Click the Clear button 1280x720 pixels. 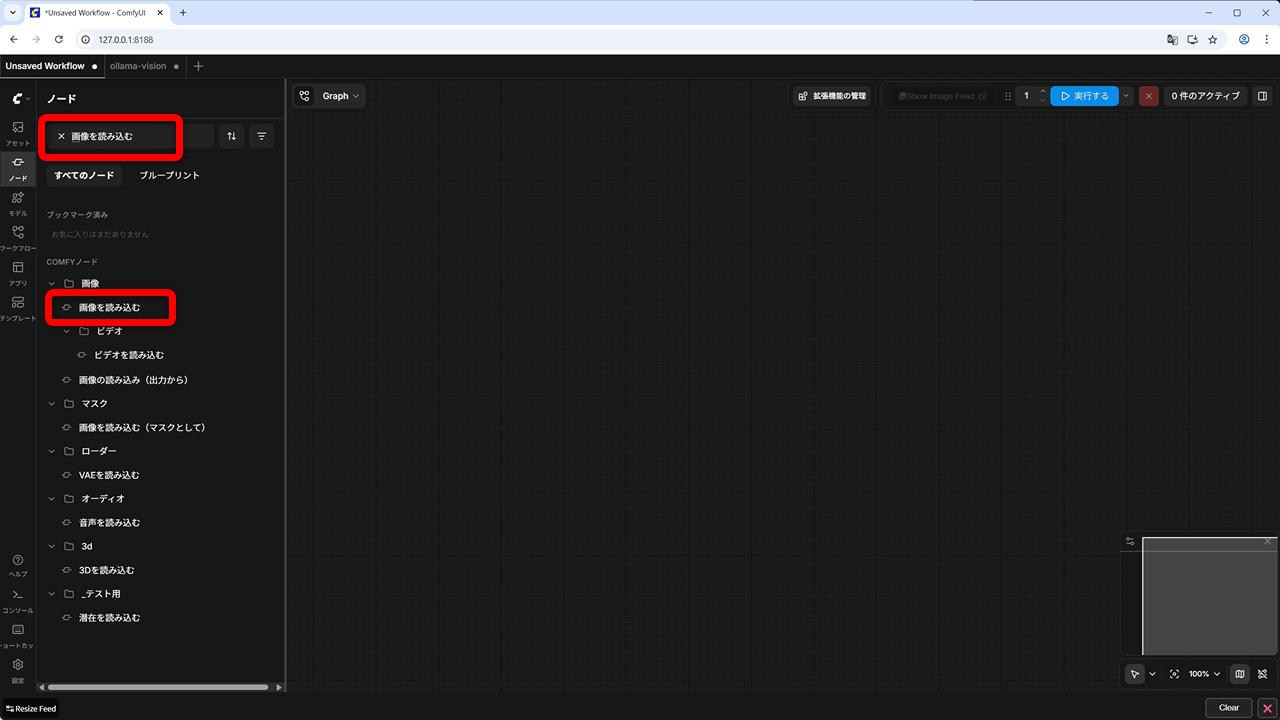(1228, 708)
